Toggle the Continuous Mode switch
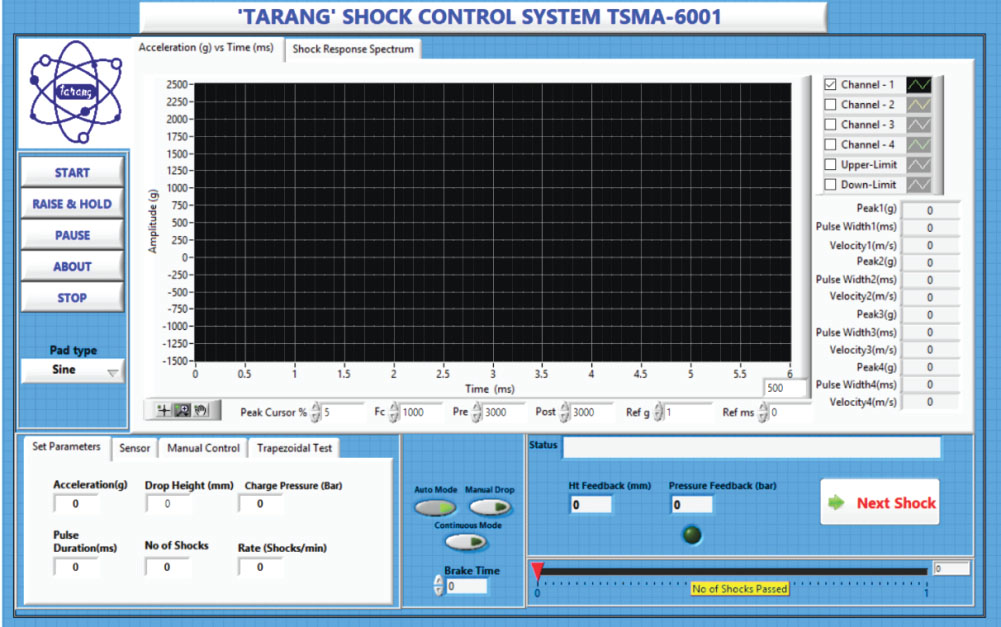Image resolution: width=1001 pixels, height=627 pixels. coord(466,542)
